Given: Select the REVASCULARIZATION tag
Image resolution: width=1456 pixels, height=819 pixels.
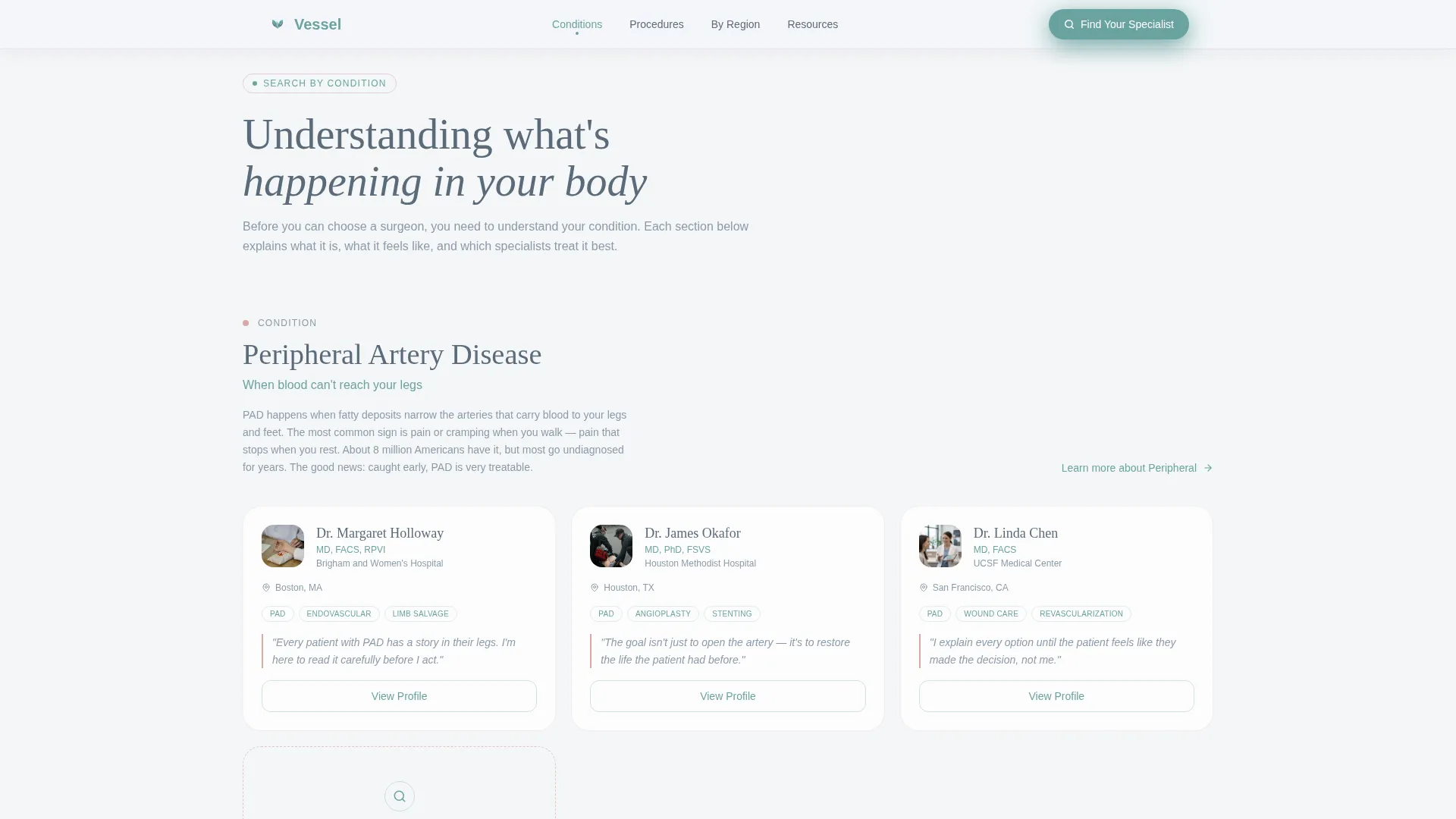Looking at the screenshot, I should 1081,613.
